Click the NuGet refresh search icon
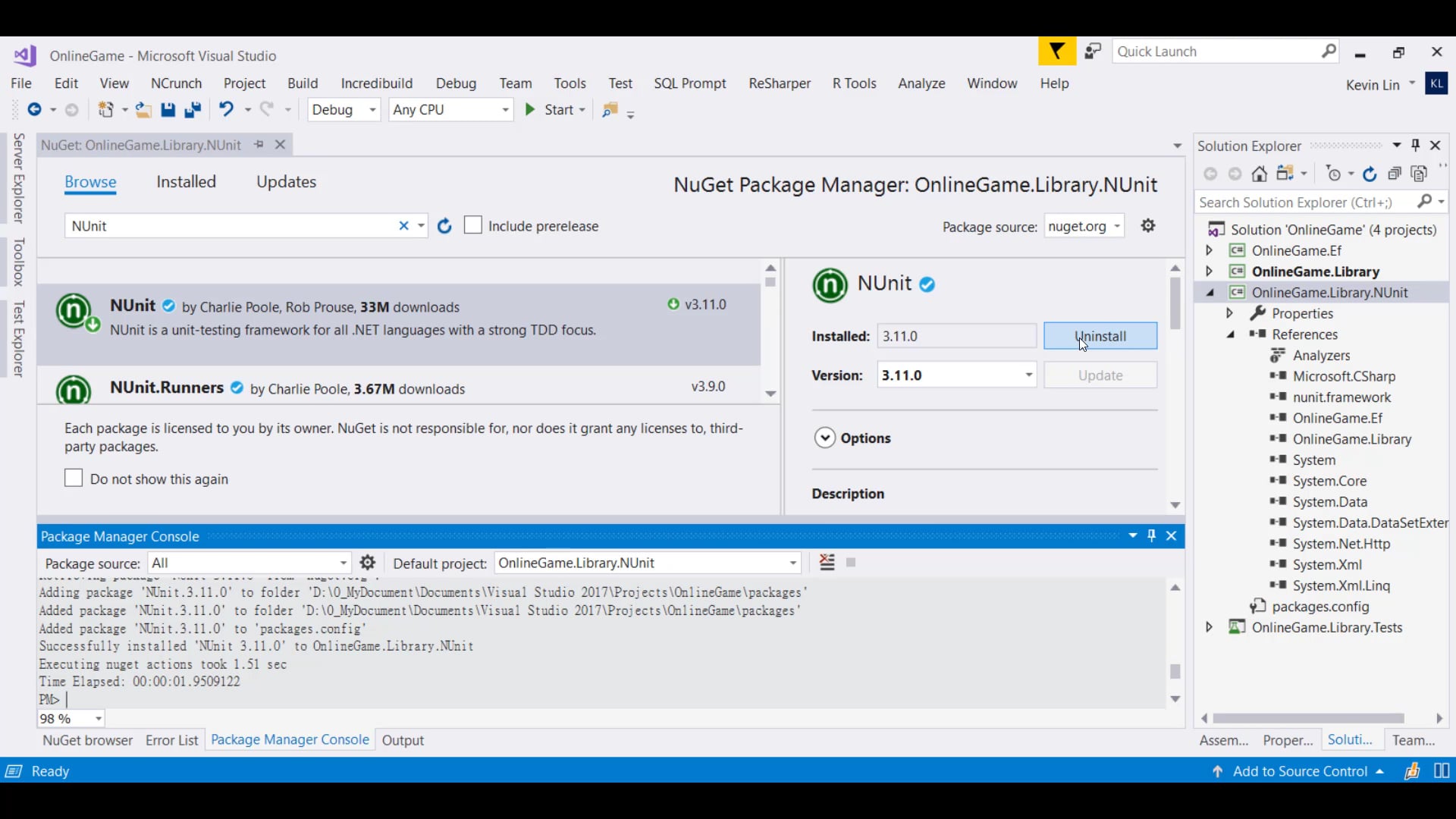The width and height of the screenshot is (1456, 819). 444,226
